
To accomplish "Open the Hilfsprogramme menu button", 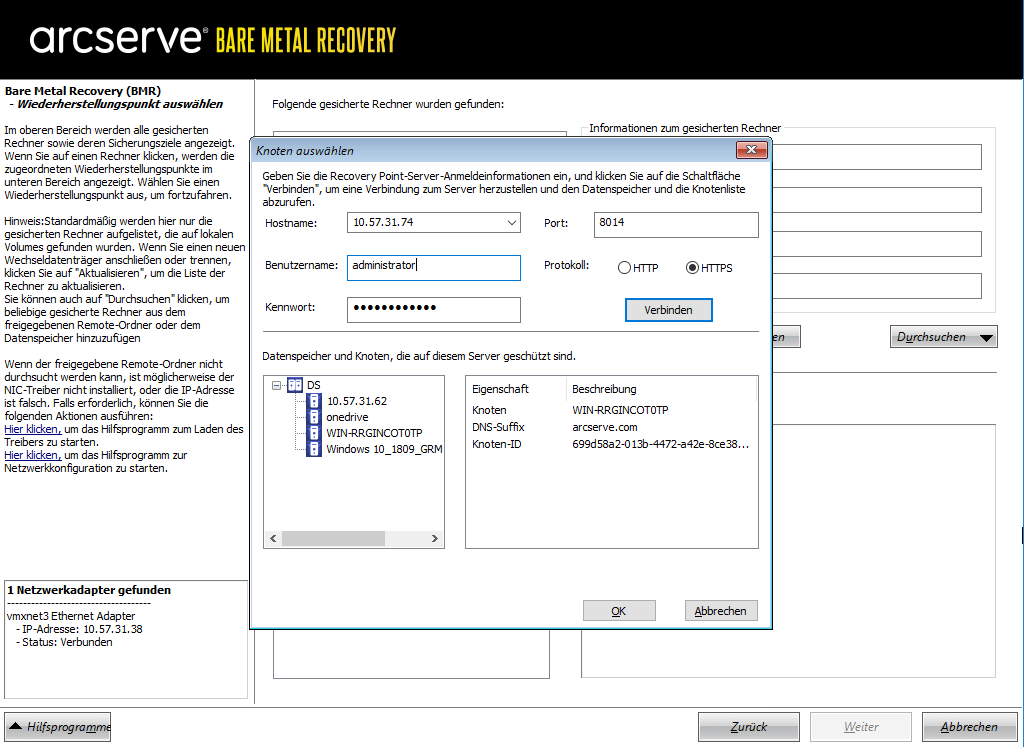I will [57, 727].
